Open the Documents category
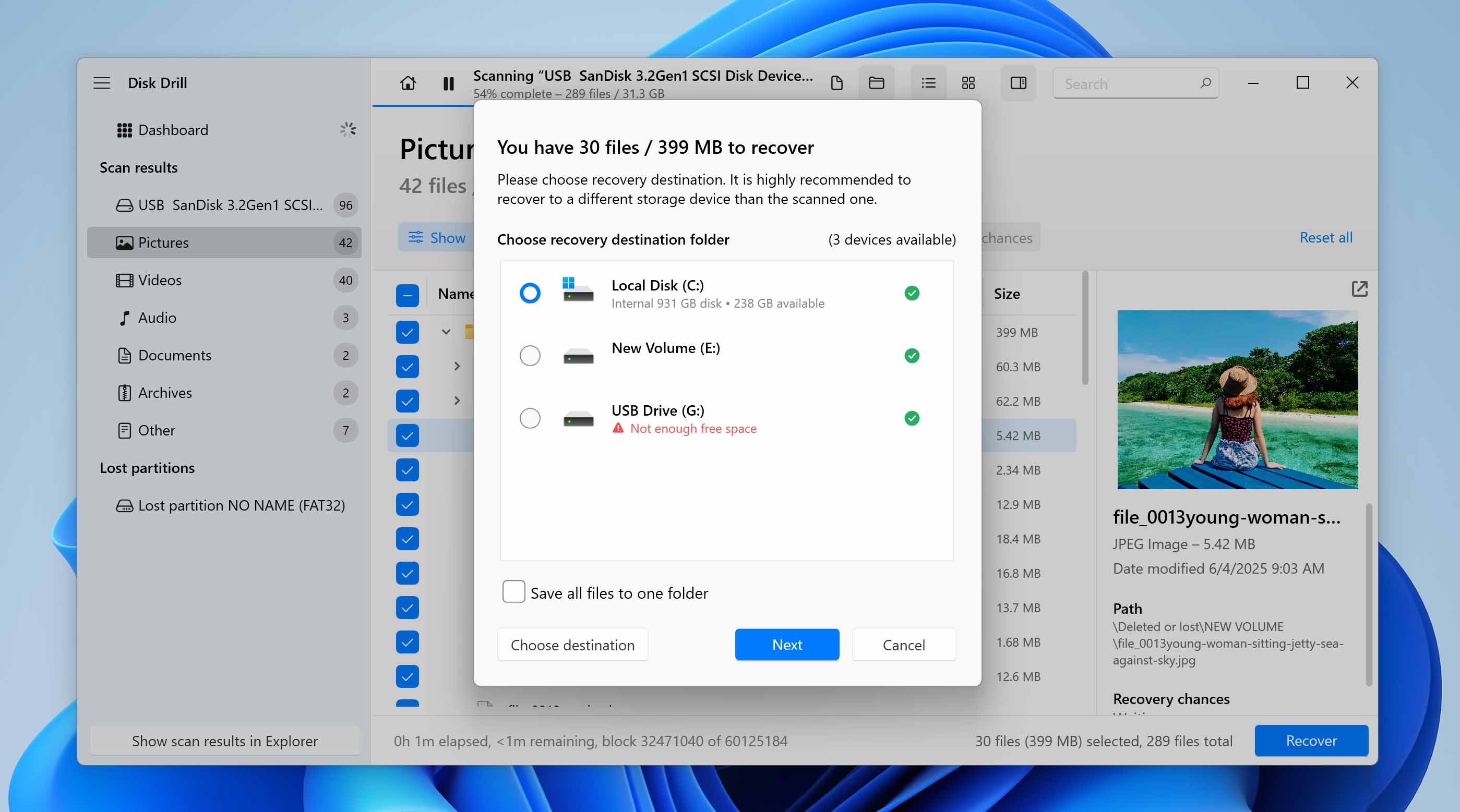1460x812 pixels. pyautogui.click(x=224, y=355)
